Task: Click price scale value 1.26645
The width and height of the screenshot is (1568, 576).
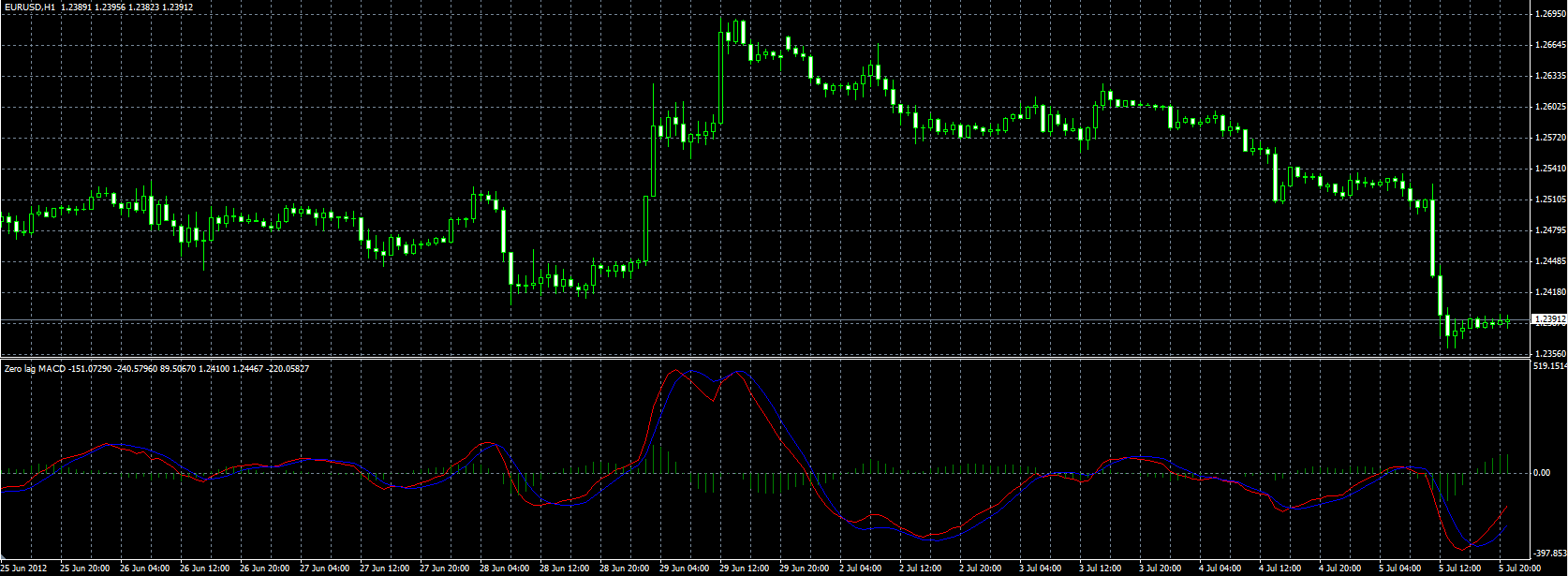Action: 1549,45
